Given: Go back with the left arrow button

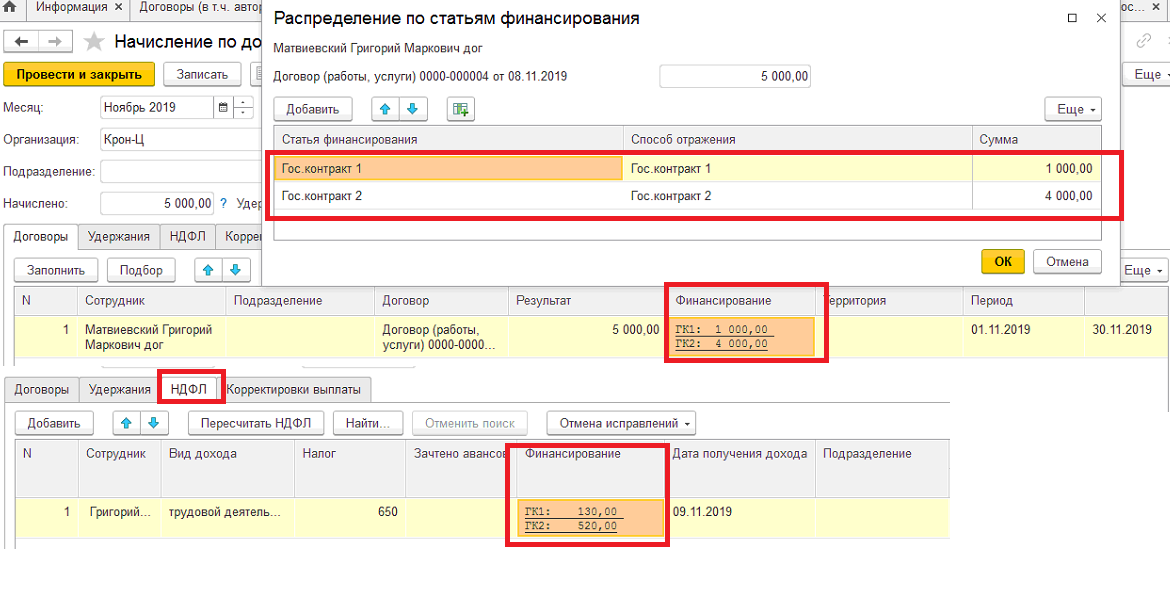Looking at the screenshot, I should click(22, 42).
